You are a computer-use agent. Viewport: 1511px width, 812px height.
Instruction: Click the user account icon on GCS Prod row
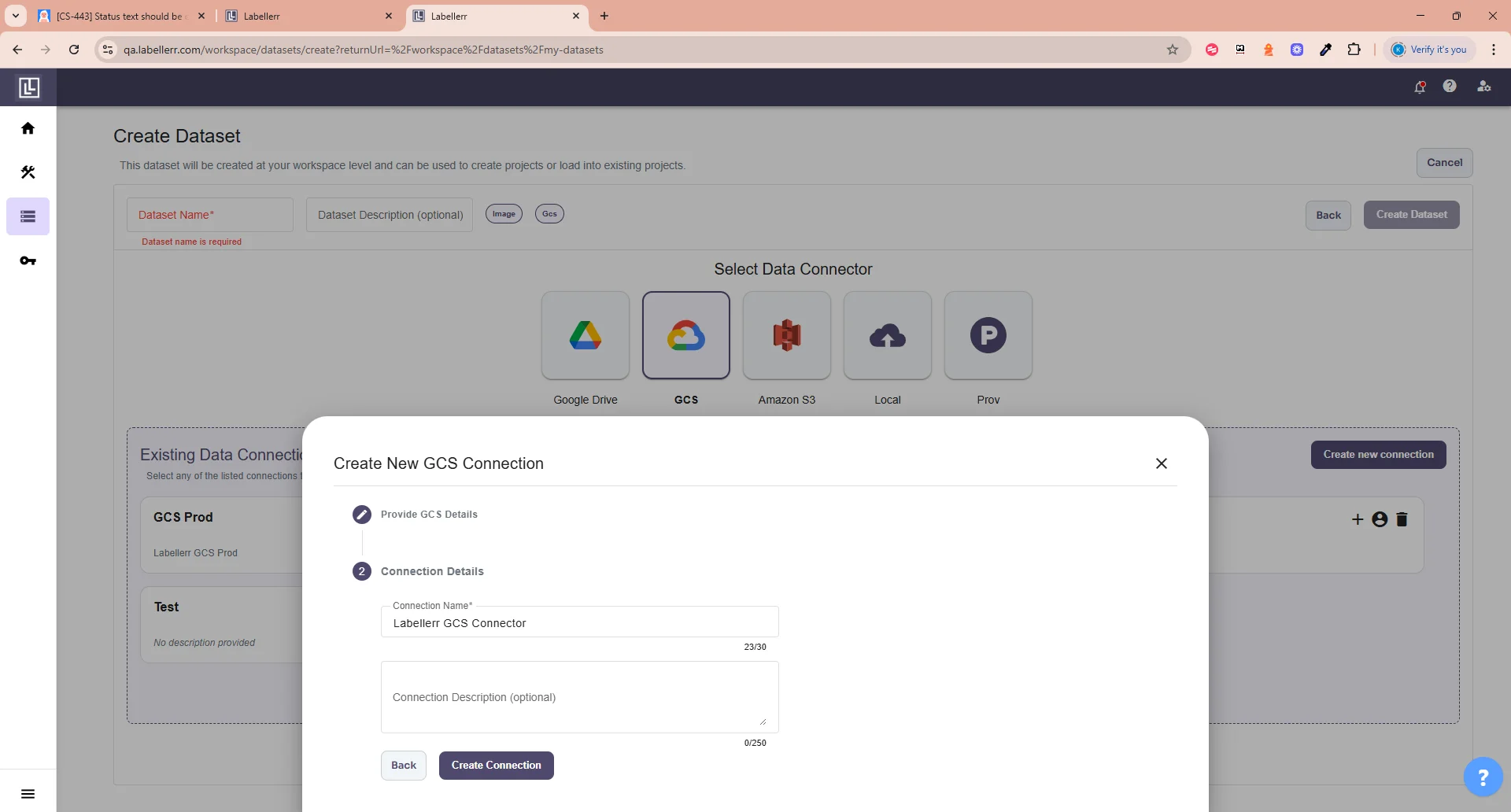pyautogui.click(x=1380, y=519)
